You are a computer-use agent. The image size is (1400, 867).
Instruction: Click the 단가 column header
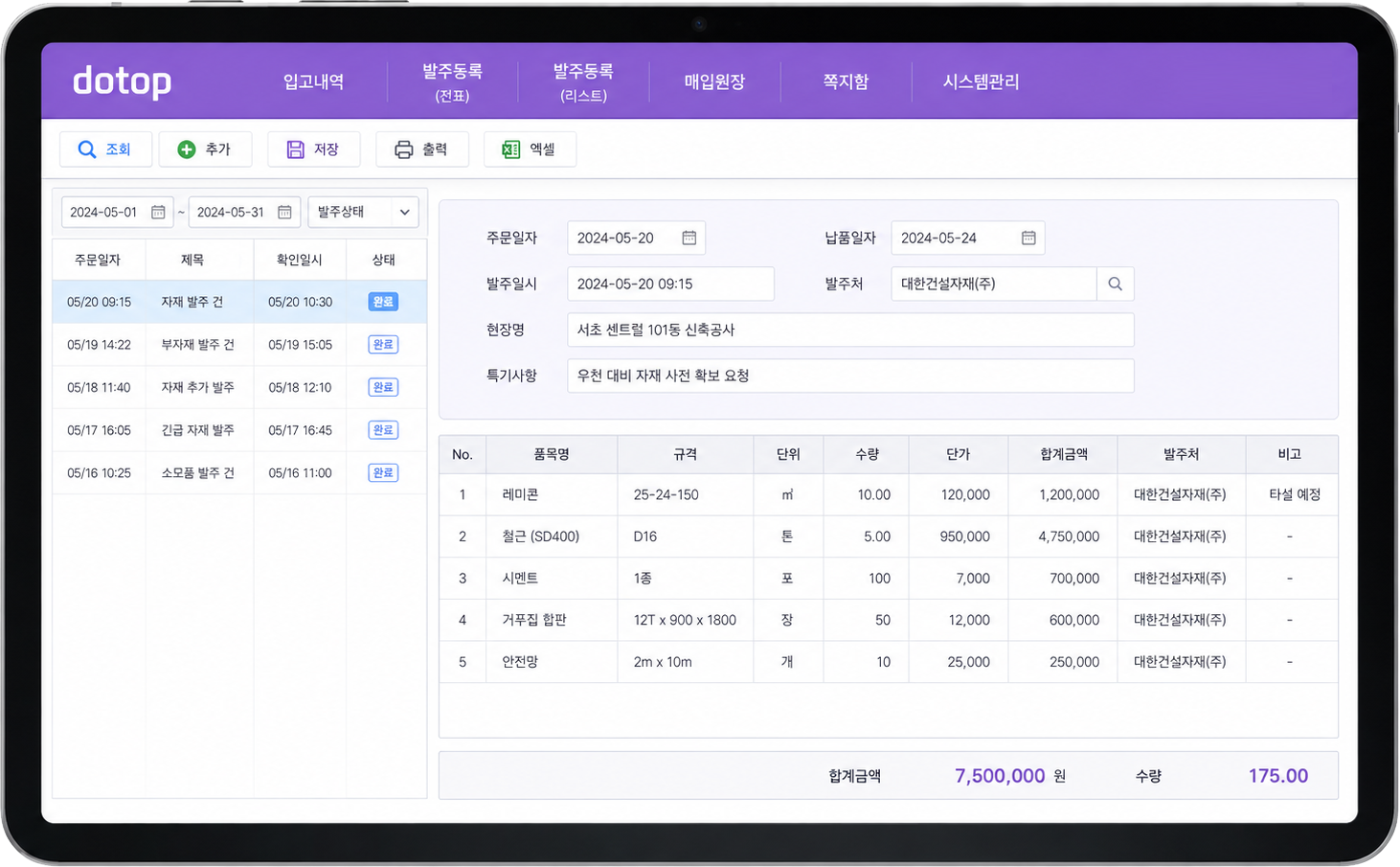[959, 454]
